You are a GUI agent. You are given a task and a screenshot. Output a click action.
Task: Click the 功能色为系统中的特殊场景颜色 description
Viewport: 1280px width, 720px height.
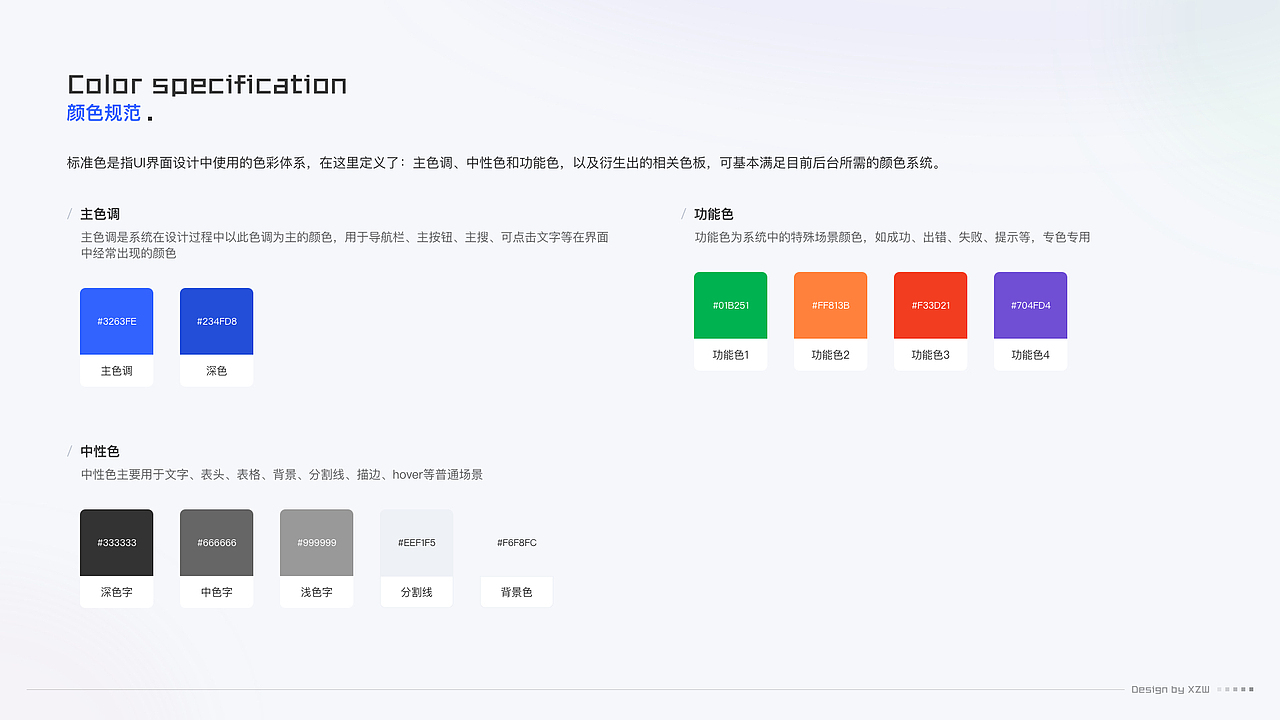[x=892, y=238]
